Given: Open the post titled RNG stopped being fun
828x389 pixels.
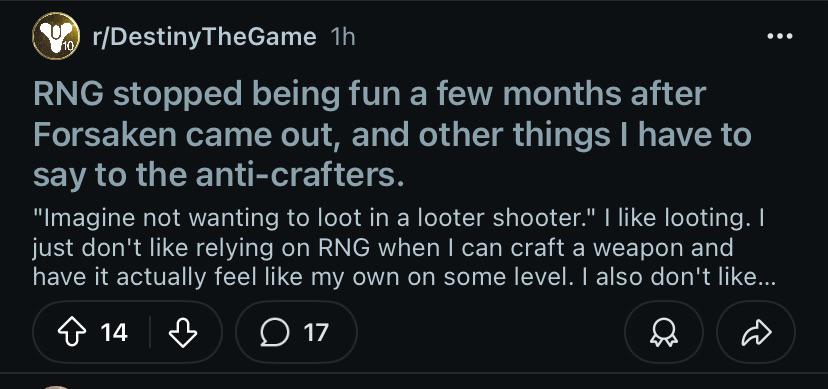Looking at the screenshot, I should point(392,135).
